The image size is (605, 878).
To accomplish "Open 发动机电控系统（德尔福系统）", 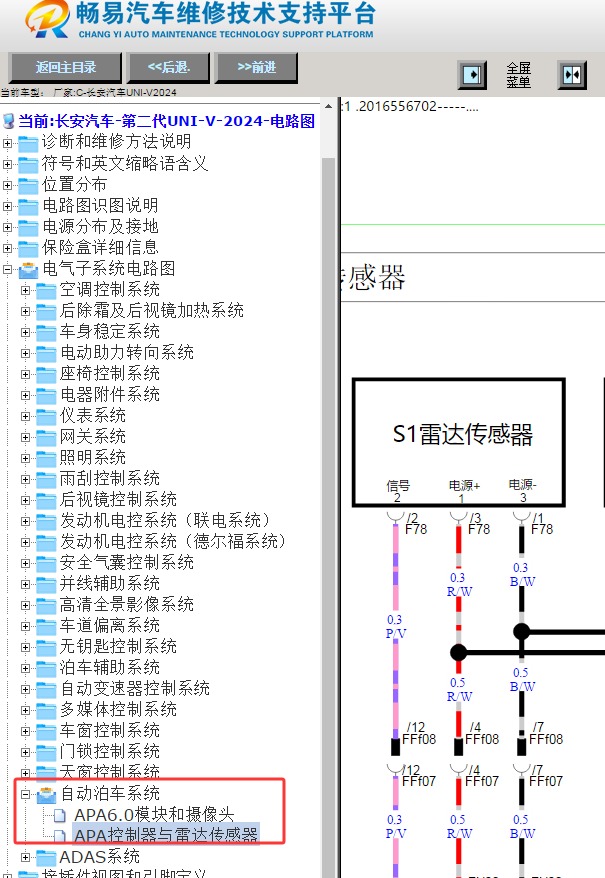I will [x=173, y=541].
